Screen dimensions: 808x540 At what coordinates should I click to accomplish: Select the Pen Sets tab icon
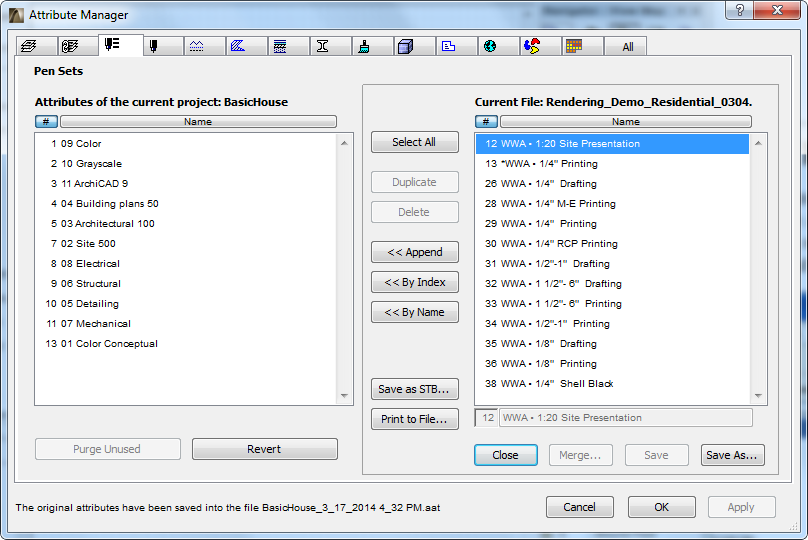point(120,45)
